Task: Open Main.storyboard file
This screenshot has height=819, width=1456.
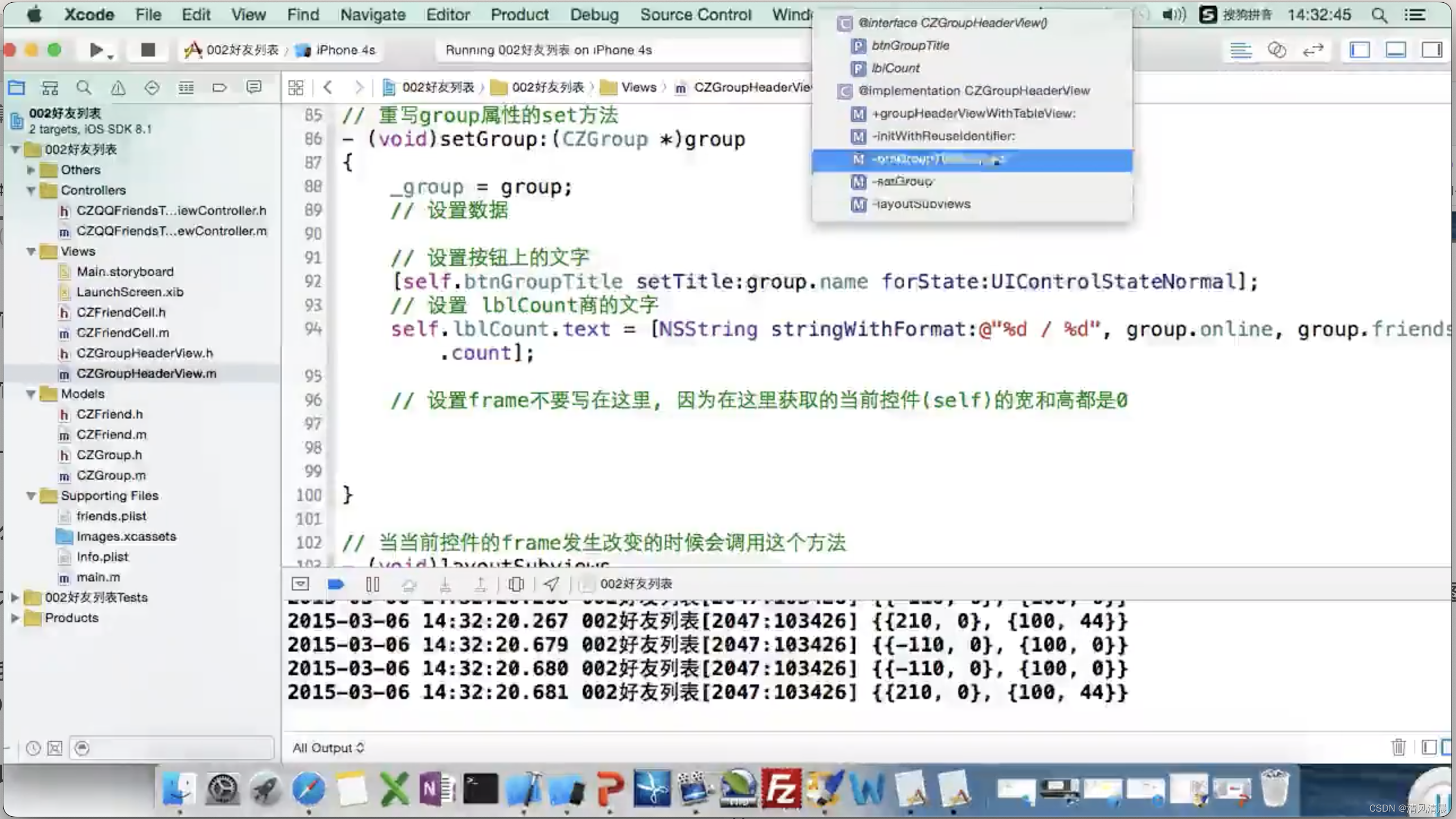Action: [125, 271]
